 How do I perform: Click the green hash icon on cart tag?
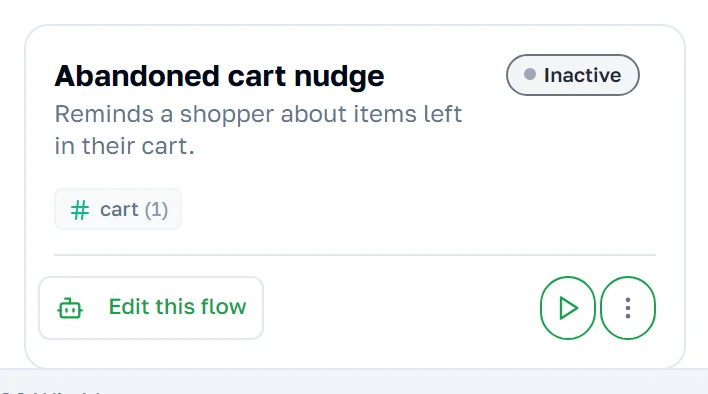[80, 210]
